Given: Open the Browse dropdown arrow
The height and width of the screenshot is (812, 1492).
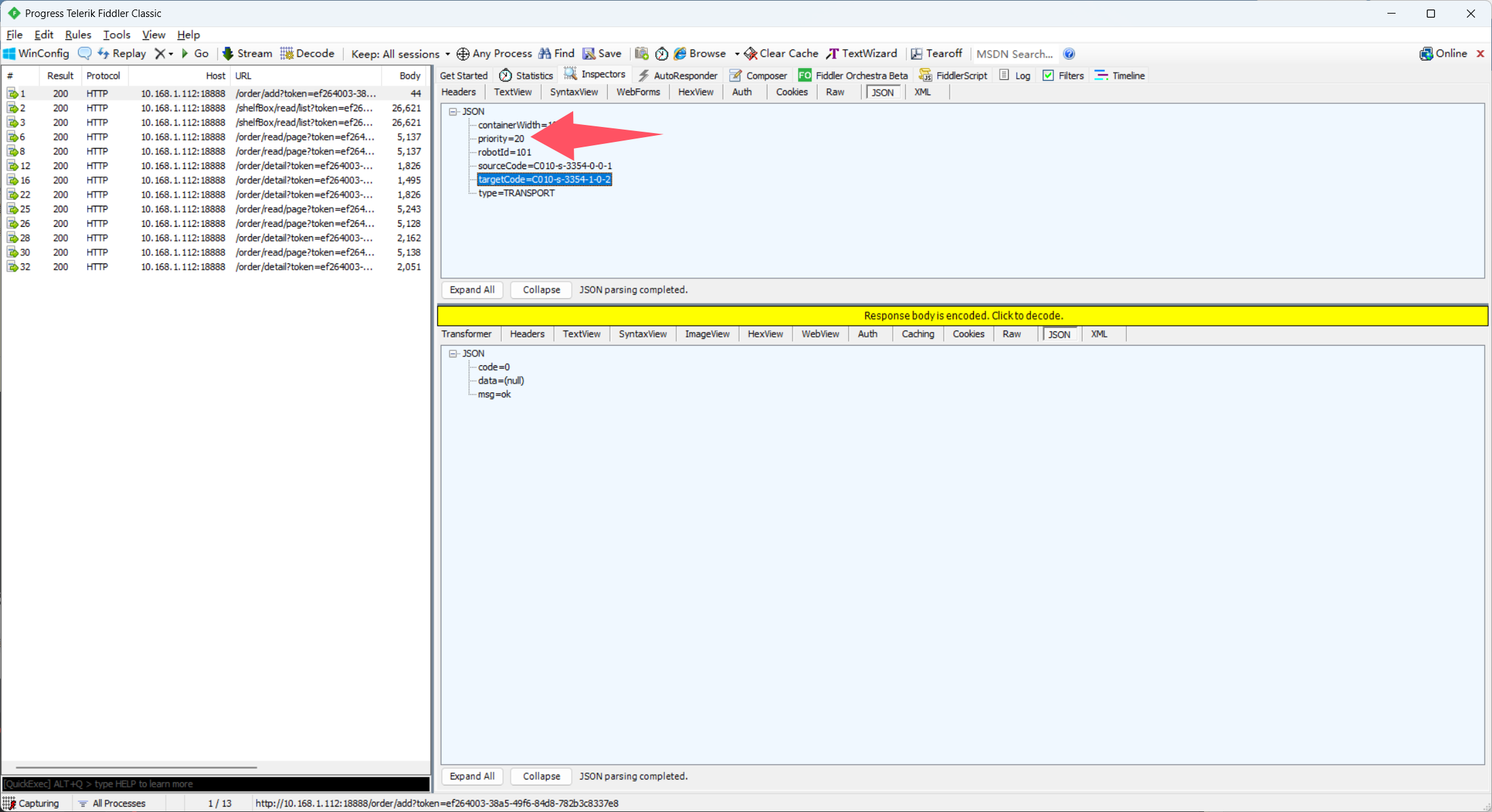Looking at the screenshot, I should click(737, 54).
